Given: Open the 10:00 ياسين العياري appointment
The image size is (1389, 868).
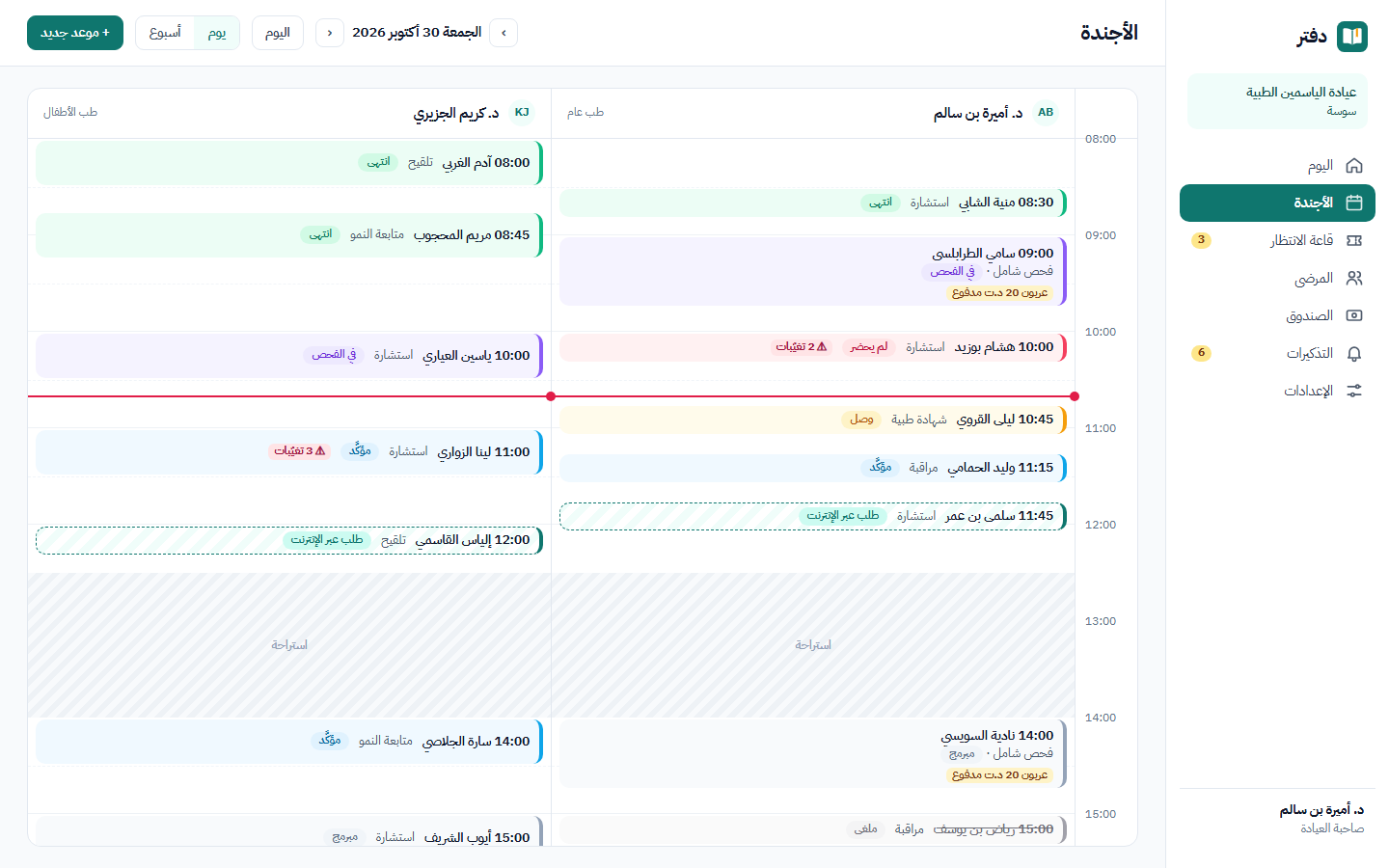Looking at the screenshot, I should (289, 356).
